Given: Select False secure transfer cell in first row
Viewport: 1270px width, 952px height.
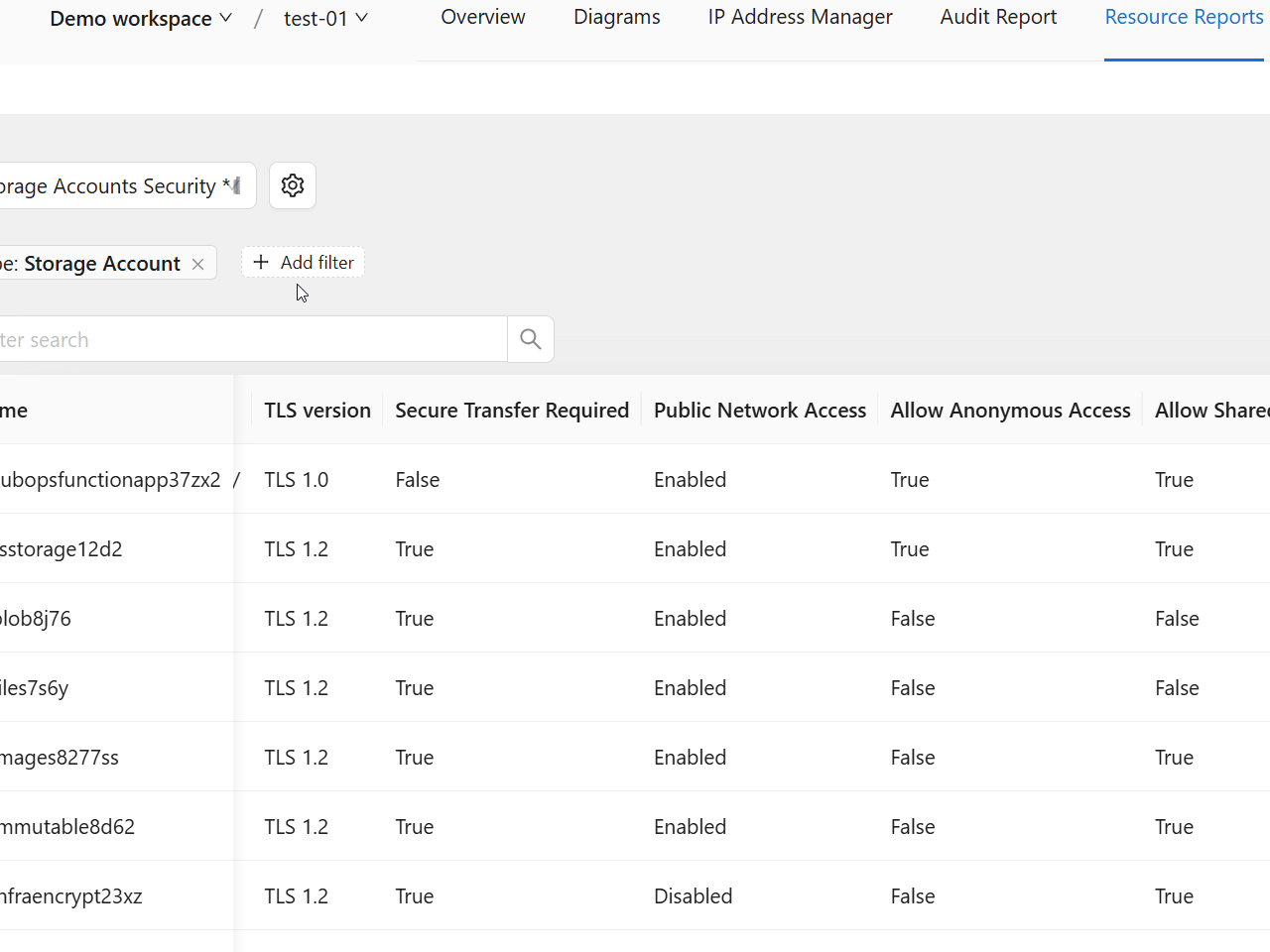Looking at the screenshot, I should click(417, 479).
